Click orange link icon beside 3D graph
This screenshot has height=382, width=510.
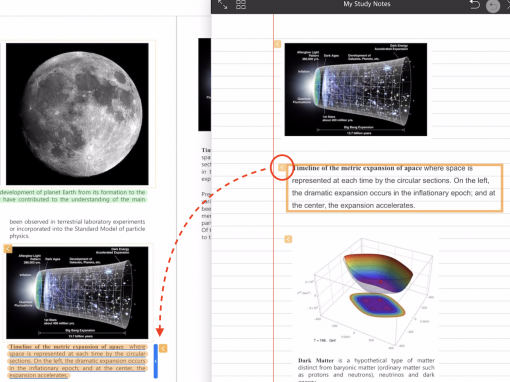288,239
